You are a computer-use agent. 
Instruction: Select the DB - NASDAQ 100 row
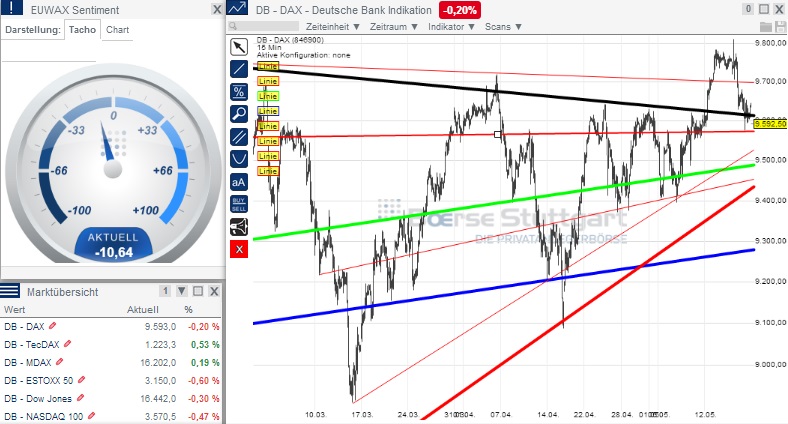[x=111, y=416]
